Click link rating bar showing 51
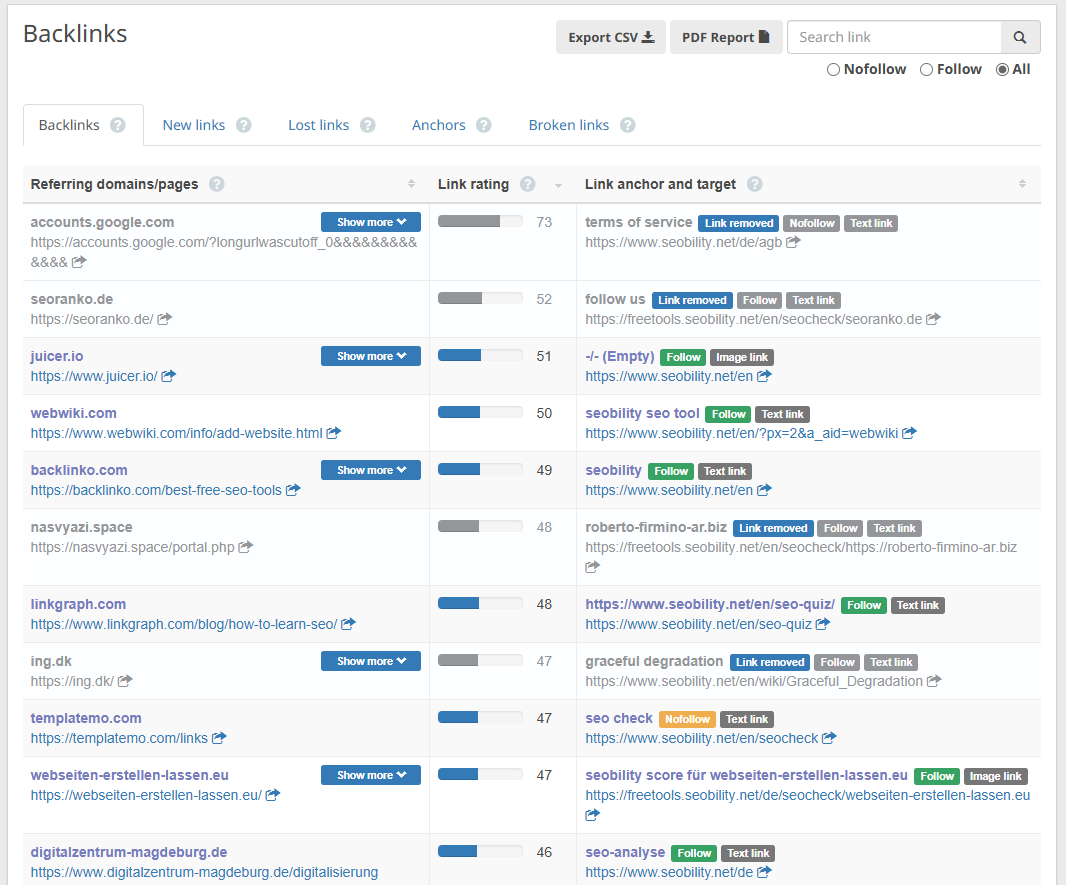This screenshot has width=1066, height=885. (480, 355)
